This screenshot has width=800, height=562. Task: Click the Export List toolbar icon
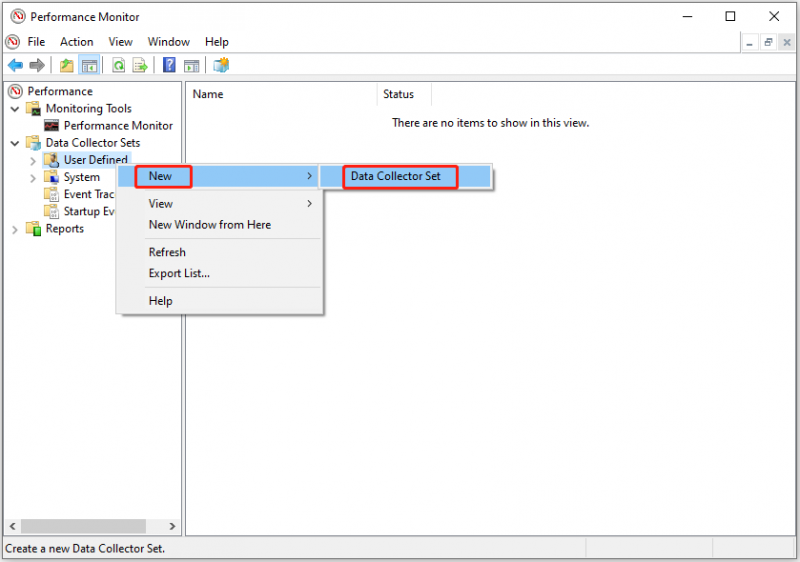(140, 65)
